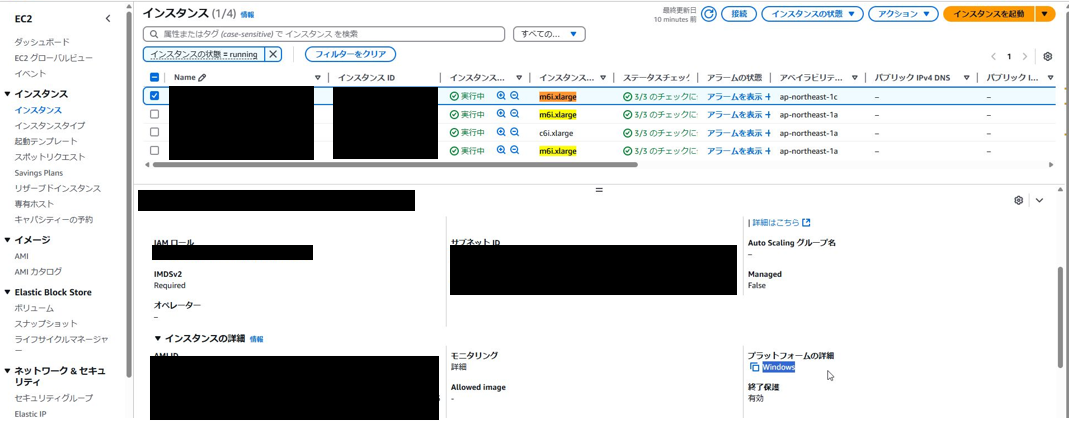Collapse the Elastic Block Store section
The height and width of the screenshot is (421, 1069).
point(7,292)
